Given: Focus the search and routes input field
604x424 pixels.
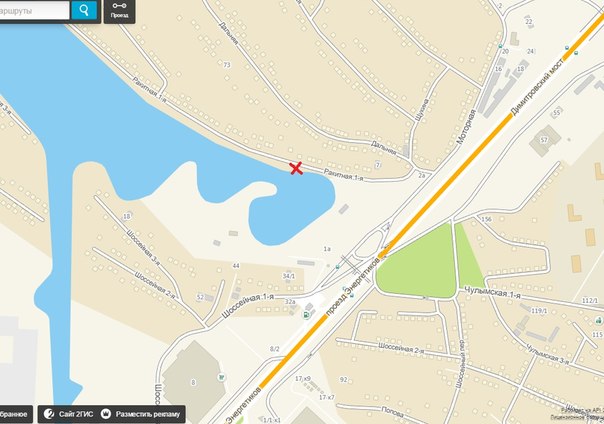Looking at the screenshot, I should click(x=34, y=10).
